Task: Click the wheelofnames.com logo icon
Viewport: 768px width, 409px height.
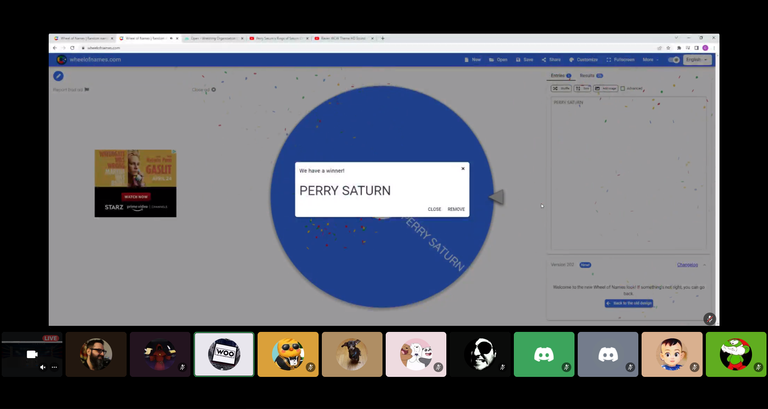Action: 62,60
